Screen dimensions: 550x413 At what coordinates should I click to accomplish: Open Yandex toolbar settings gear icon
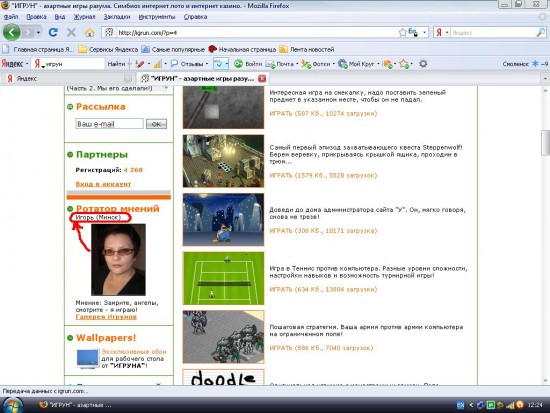423,64
